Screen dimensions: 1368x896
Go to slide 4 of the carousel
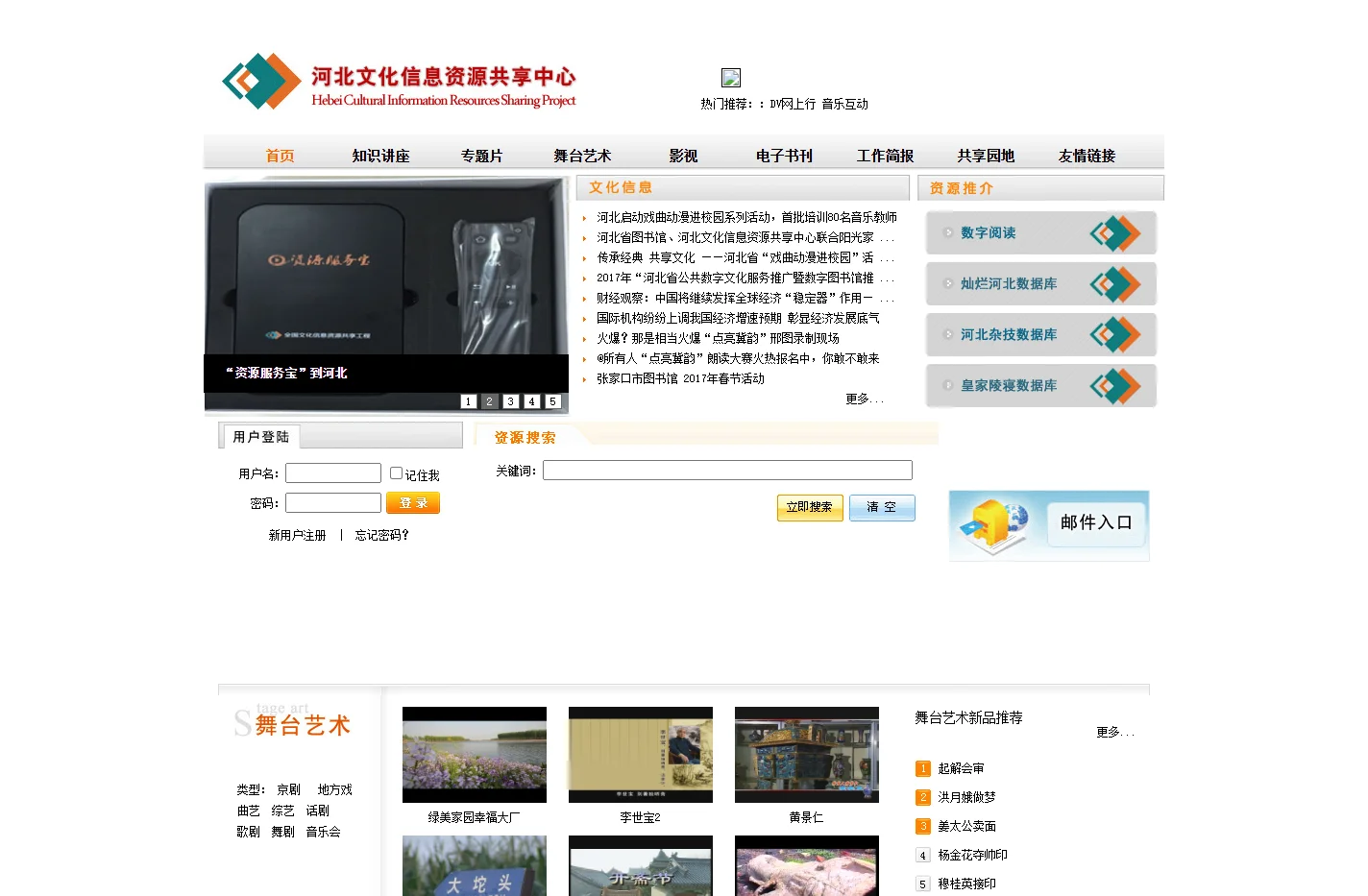pyautogui.click(x=532, y=401)
